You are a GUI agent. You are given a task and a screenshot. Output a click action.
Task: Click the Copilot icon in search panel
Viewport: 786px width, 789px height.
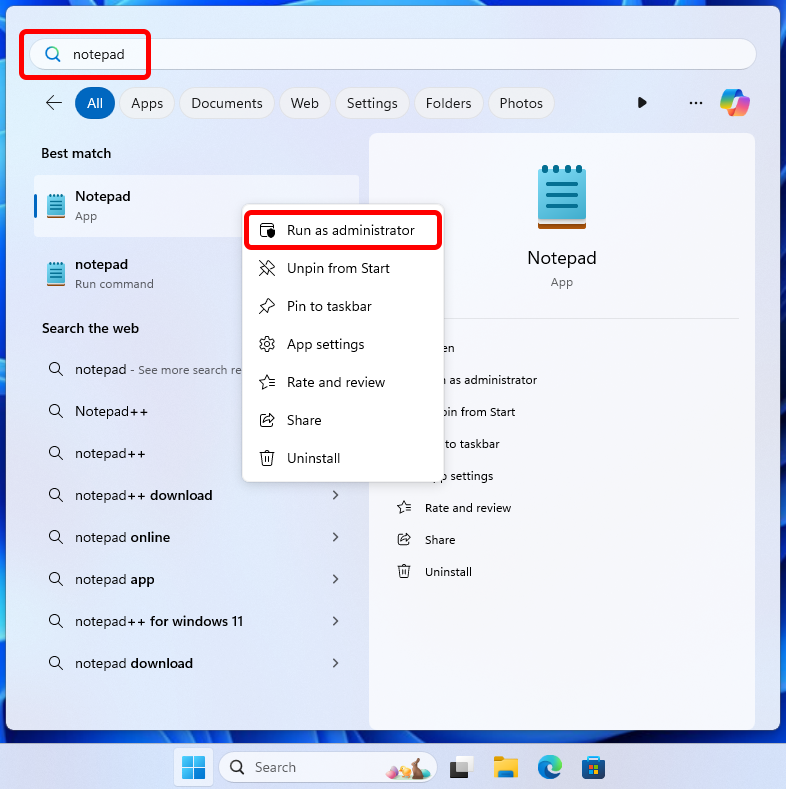coord(735,102)
